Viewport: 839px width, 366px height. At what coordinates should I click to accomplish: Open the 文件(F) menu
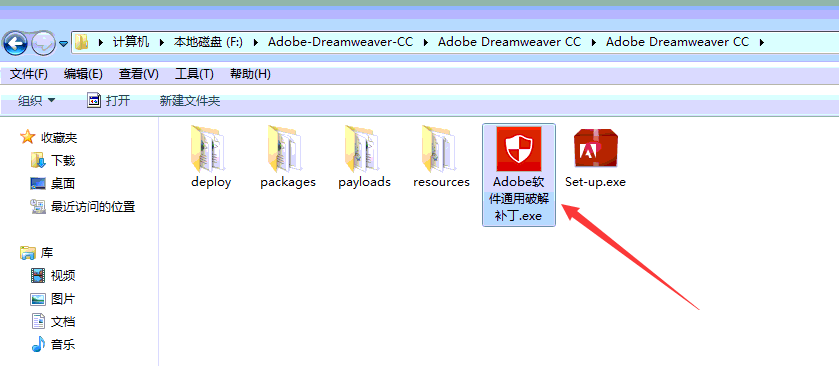[29, 74]
